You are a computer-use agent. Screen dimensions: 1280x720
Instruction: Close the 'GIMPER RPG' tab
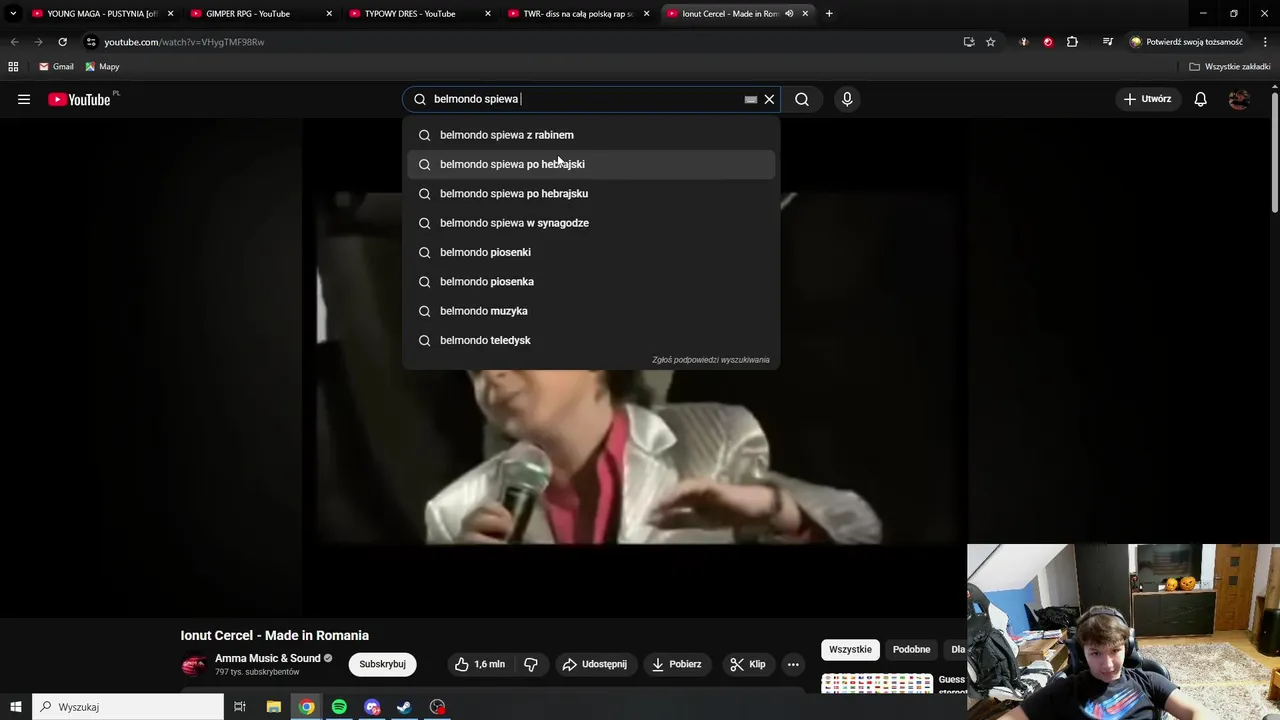click(329, 14)
